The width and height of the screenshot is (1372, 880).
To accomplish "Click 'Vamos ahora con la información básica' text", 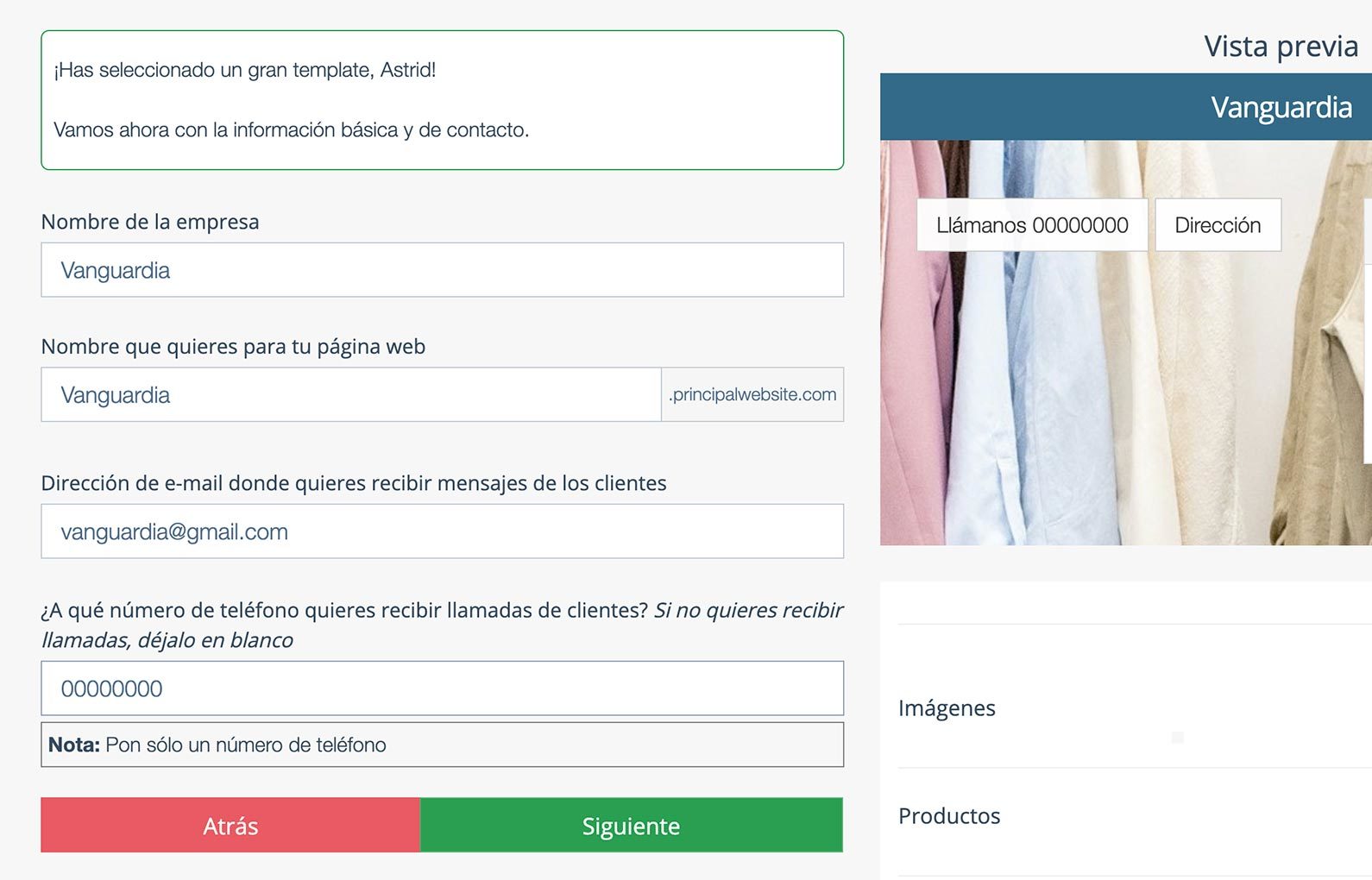I will click(292, 130).
